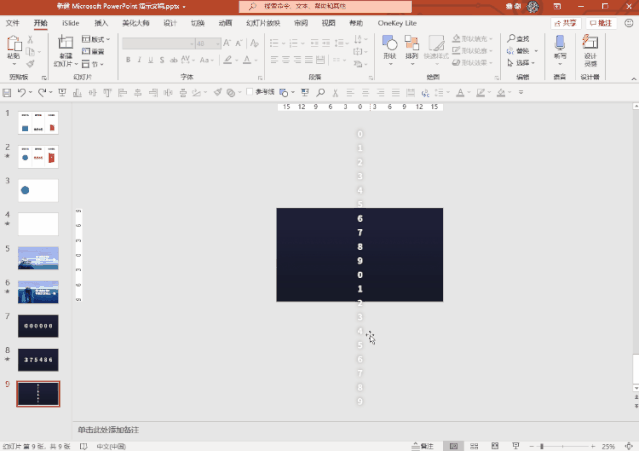Click the Redo arrow in the quick access toolbar
Image resolution: width=639 pixels, height=451 pixels.
(x=42, y=93)
